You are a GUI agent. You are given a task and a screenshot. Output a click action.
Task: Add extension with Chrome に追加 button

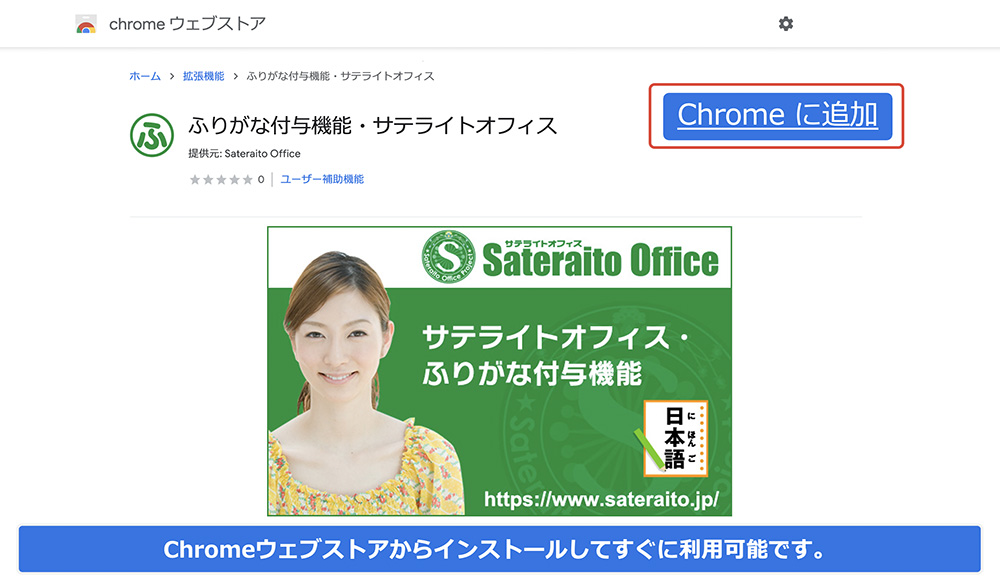coord(777,116)
